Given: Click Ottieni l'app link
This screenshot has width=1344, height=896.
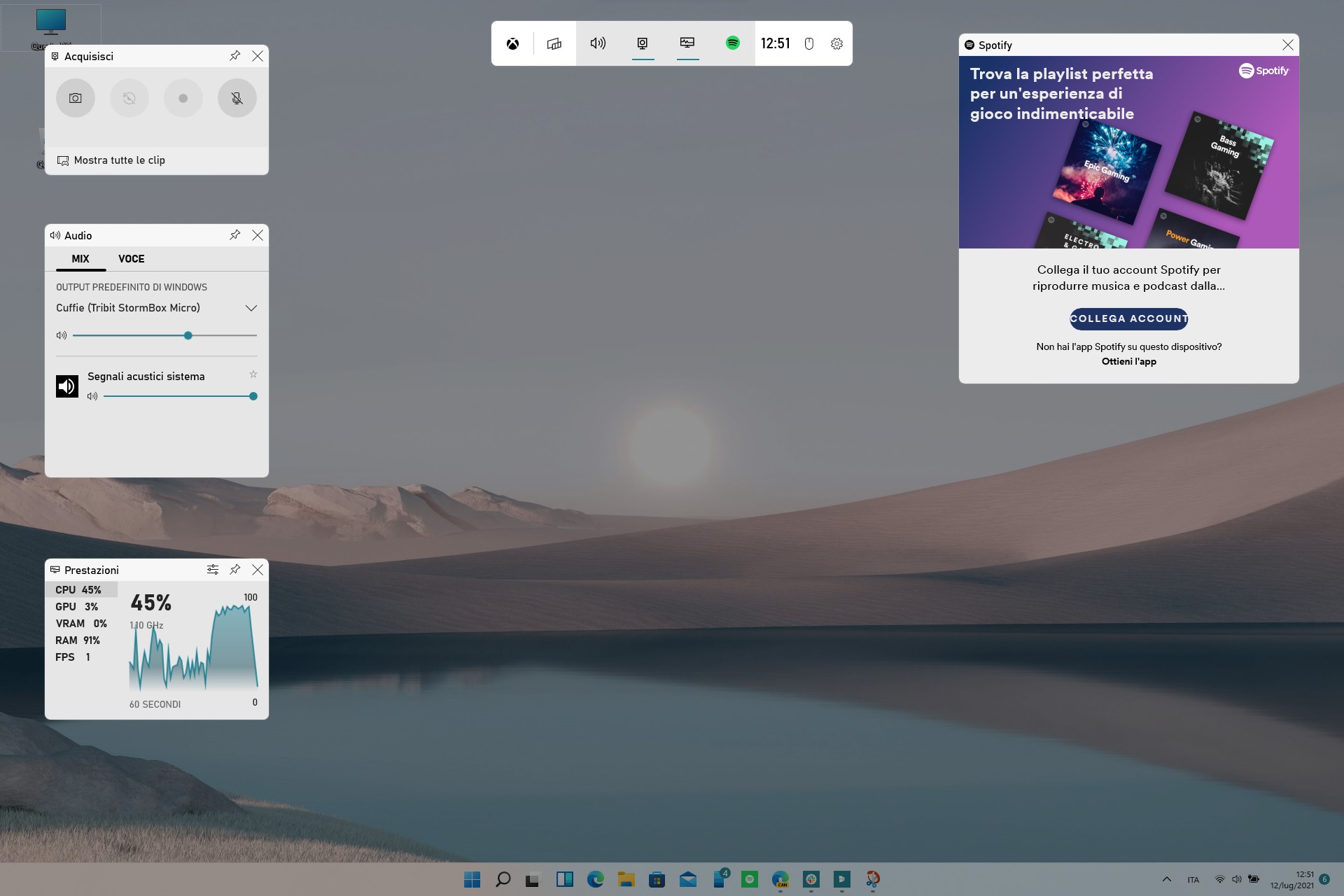Looking at the screenshot, I should [1129, 361].
